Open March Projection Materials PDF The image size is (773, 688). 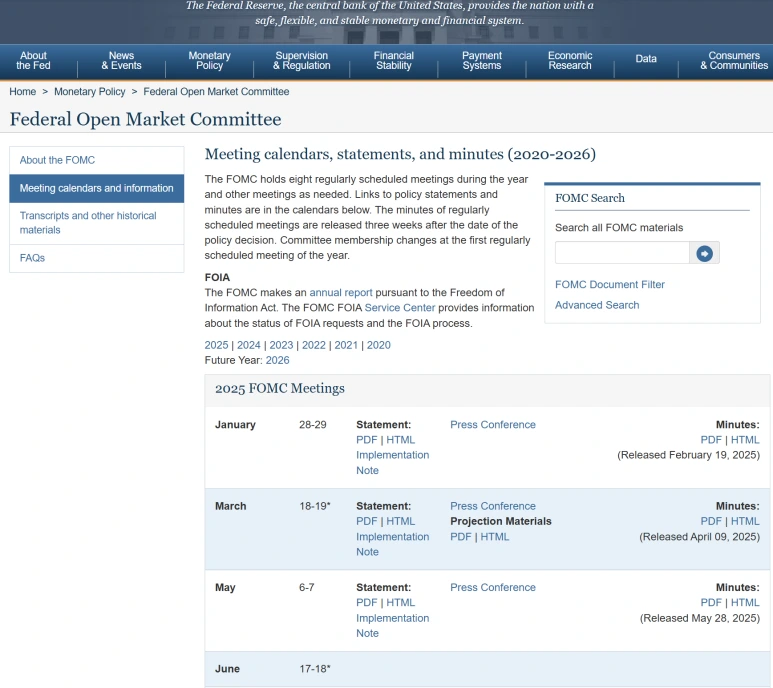pos(460,537)
